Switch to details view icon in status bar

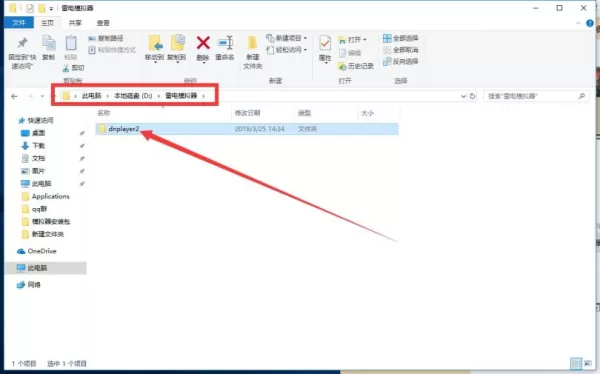point(576,363)
